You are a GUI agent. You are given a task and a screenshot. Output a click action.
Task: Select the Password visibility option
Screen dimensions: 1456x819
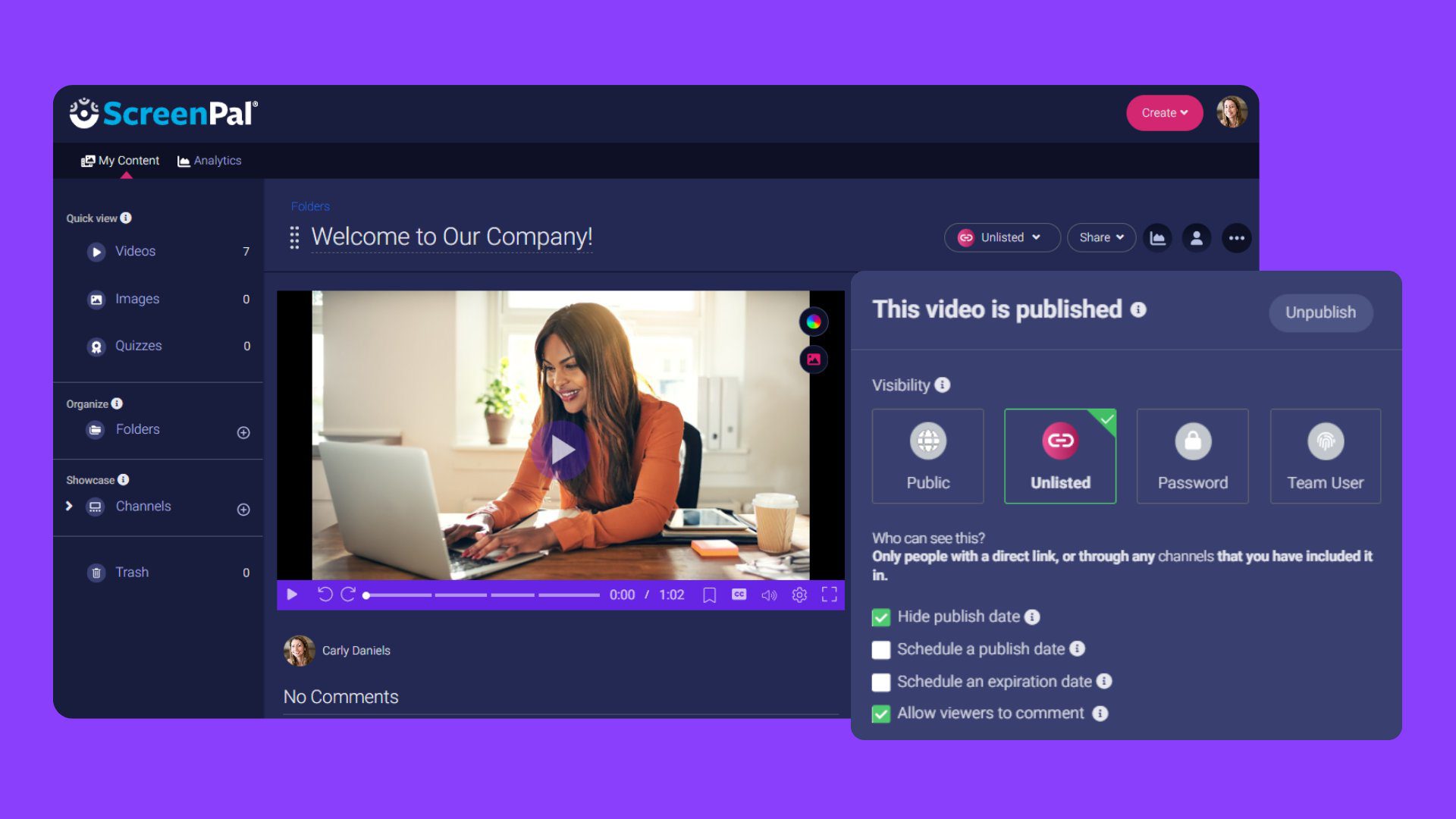click(x=1192, y=455)
